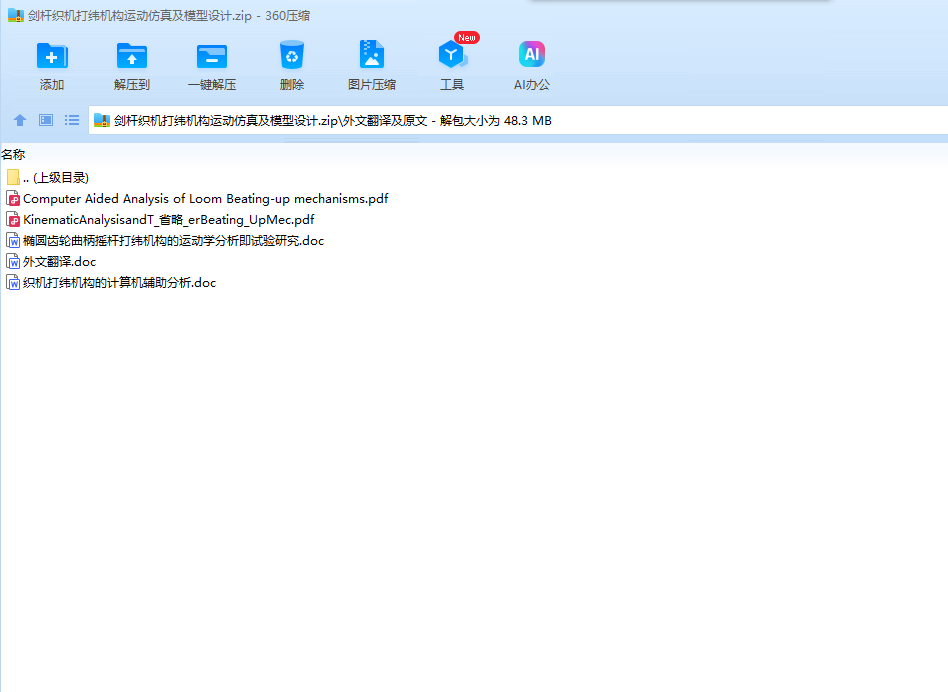Switch to list view mode icon
Screen dimensions: 948x692
pos(72,120)
